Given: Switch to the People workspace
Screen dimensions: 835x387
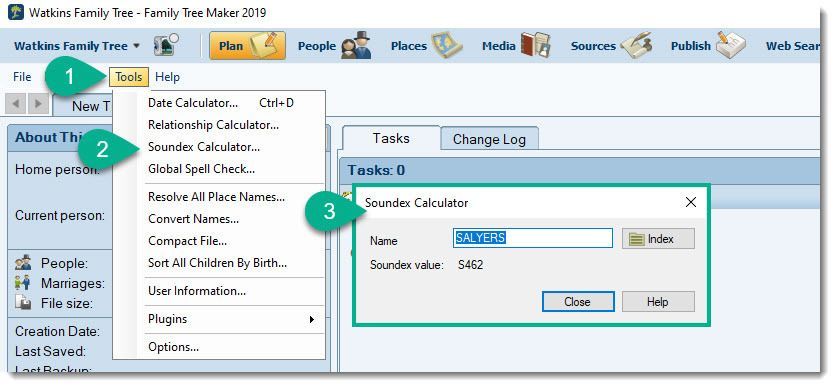Looking at the screenshot, I should pos(334,46).
